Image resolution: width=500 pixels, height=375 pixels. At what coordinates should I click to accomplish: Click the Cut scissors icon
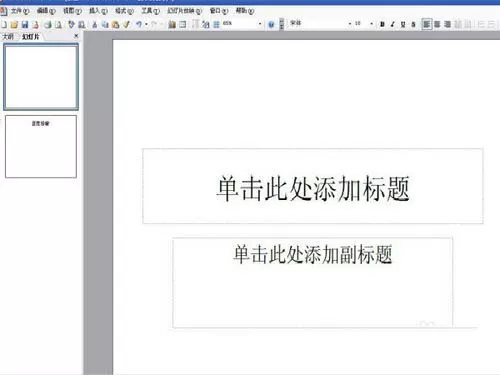pyautogui.click(x=95, y=24)
